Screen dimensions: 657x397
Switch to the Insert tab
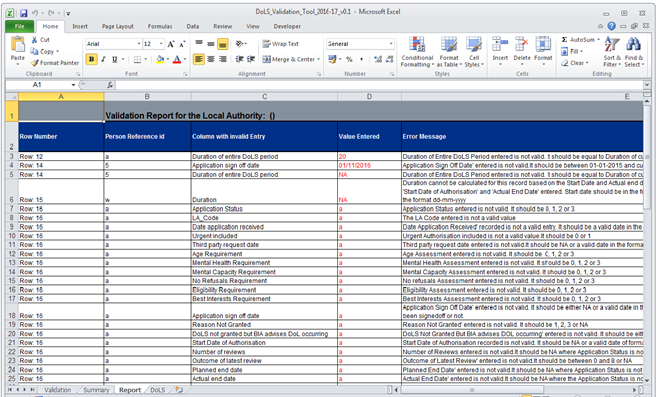pos(80,26)
